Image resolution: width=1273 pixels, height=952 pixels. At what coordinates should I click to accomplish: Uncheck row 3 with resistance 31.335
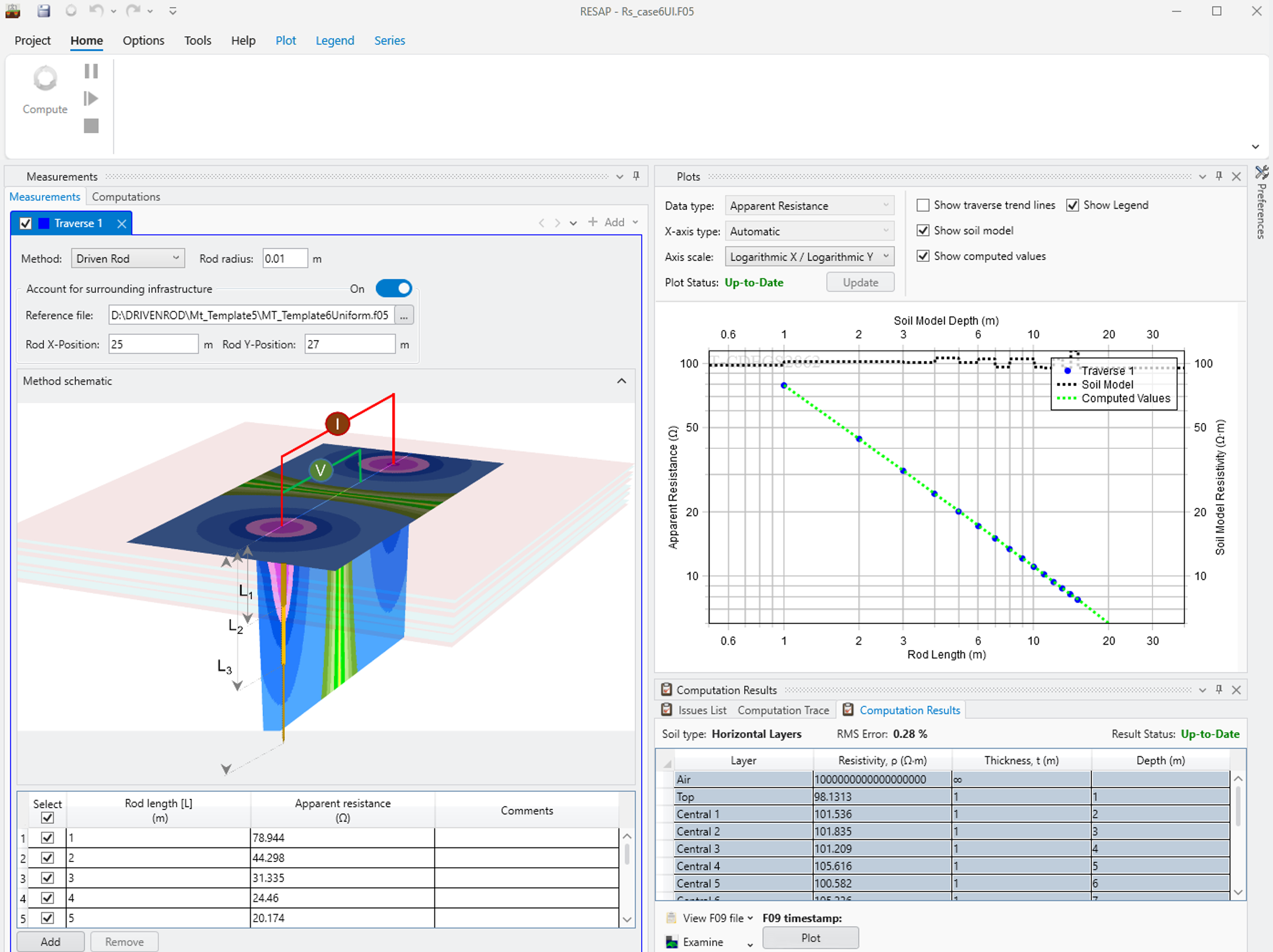tap(47, 878)
